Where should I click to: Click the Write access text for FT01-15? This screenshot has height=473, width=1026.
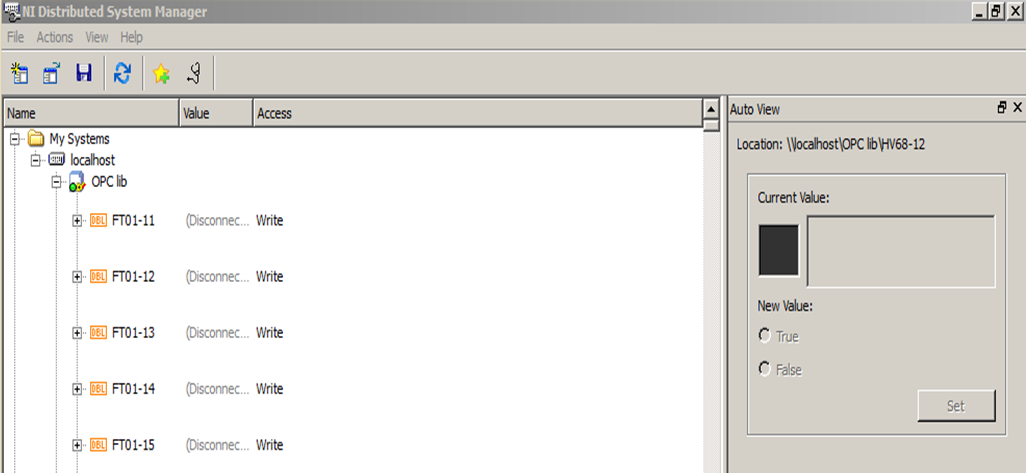[270, 446]
